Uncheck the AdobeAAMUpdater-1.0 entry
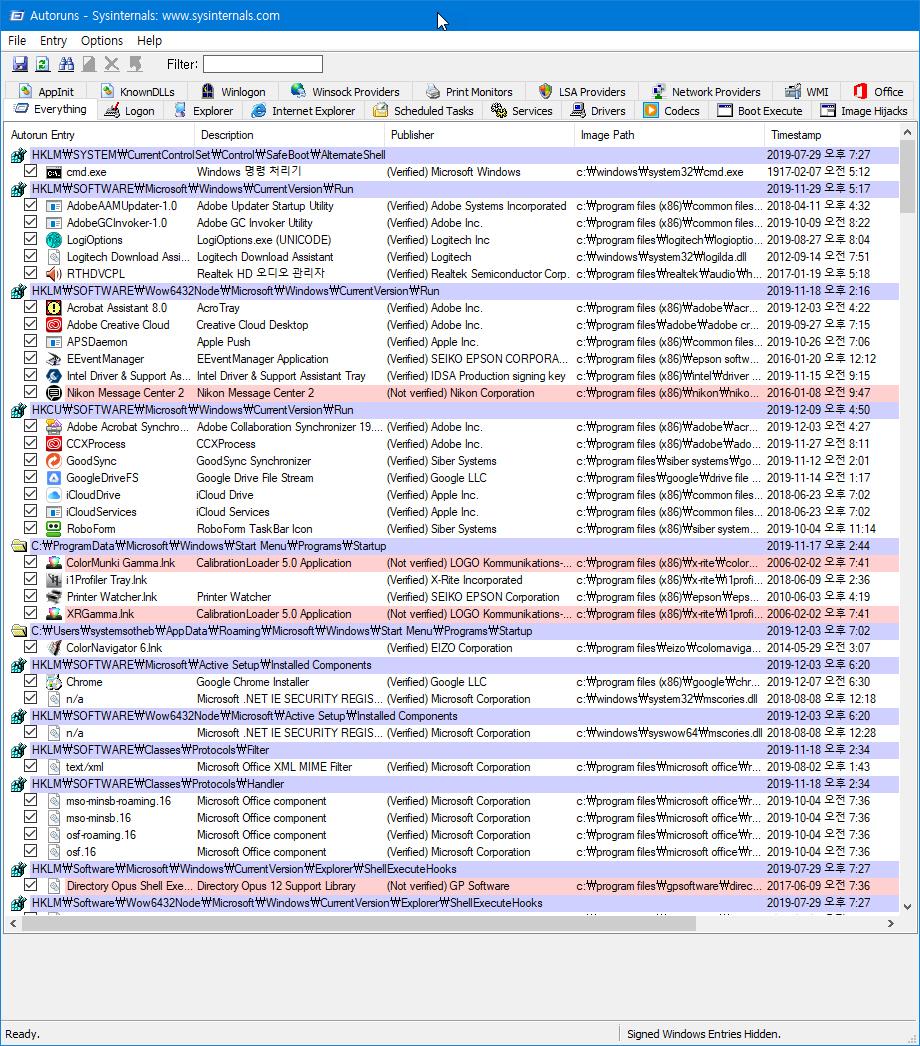 [x=31, y=205]
